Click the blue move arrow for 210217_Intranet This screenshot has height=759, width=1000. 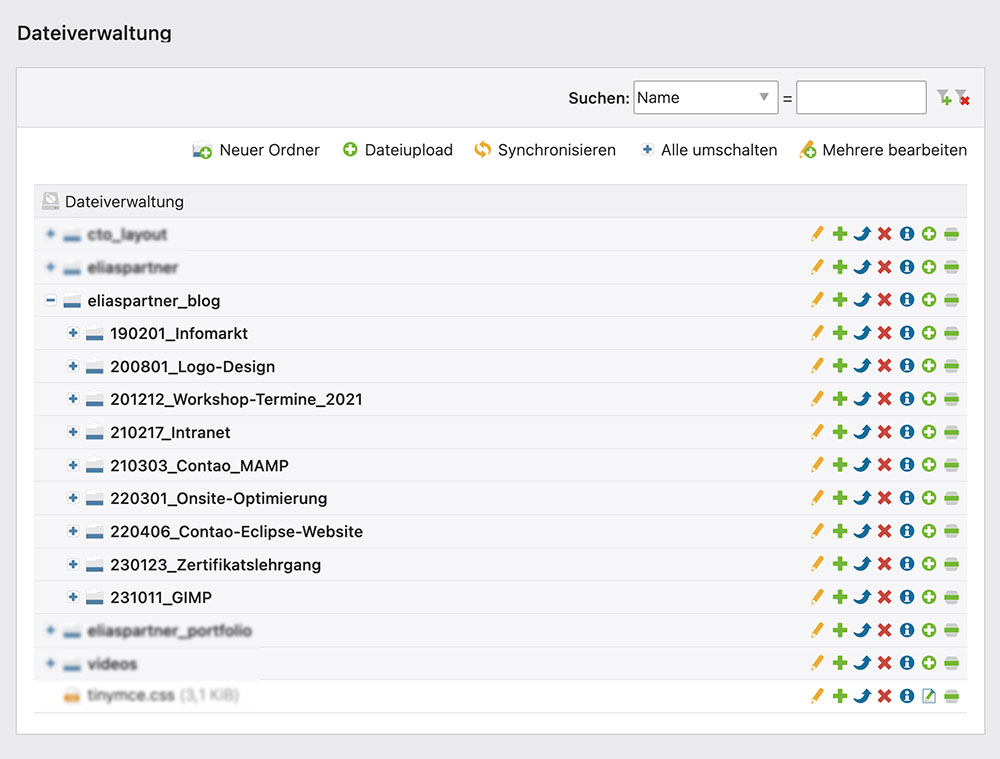click(862, 432)
